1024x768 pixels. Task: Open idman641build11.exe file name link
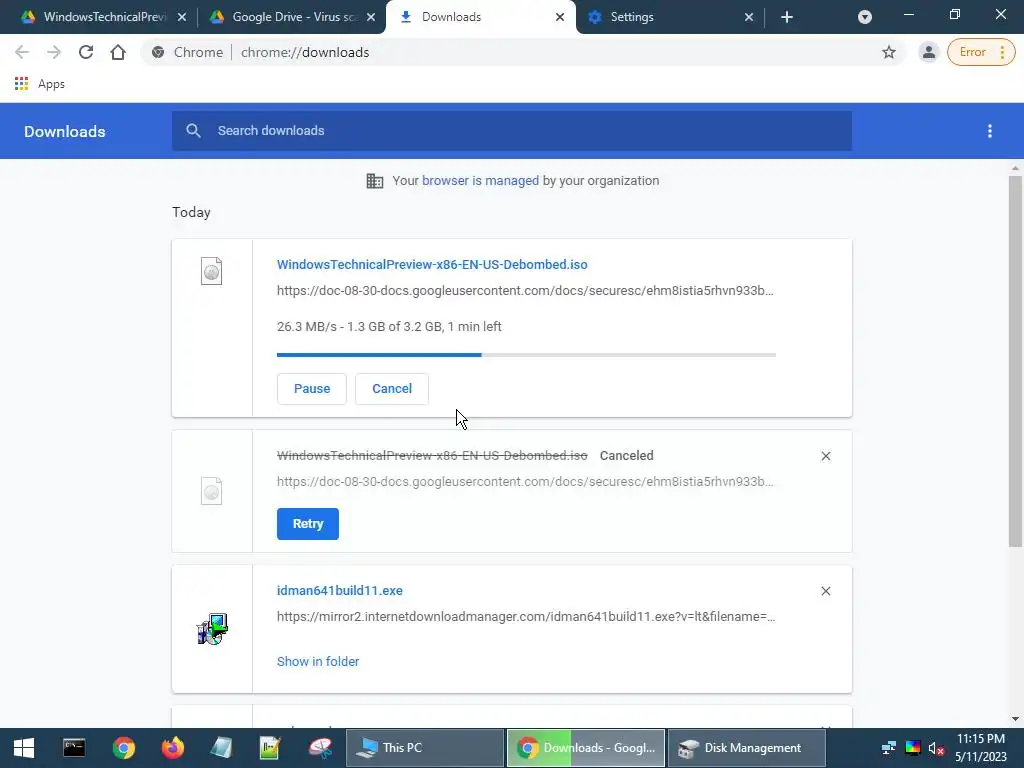(340, 590)
